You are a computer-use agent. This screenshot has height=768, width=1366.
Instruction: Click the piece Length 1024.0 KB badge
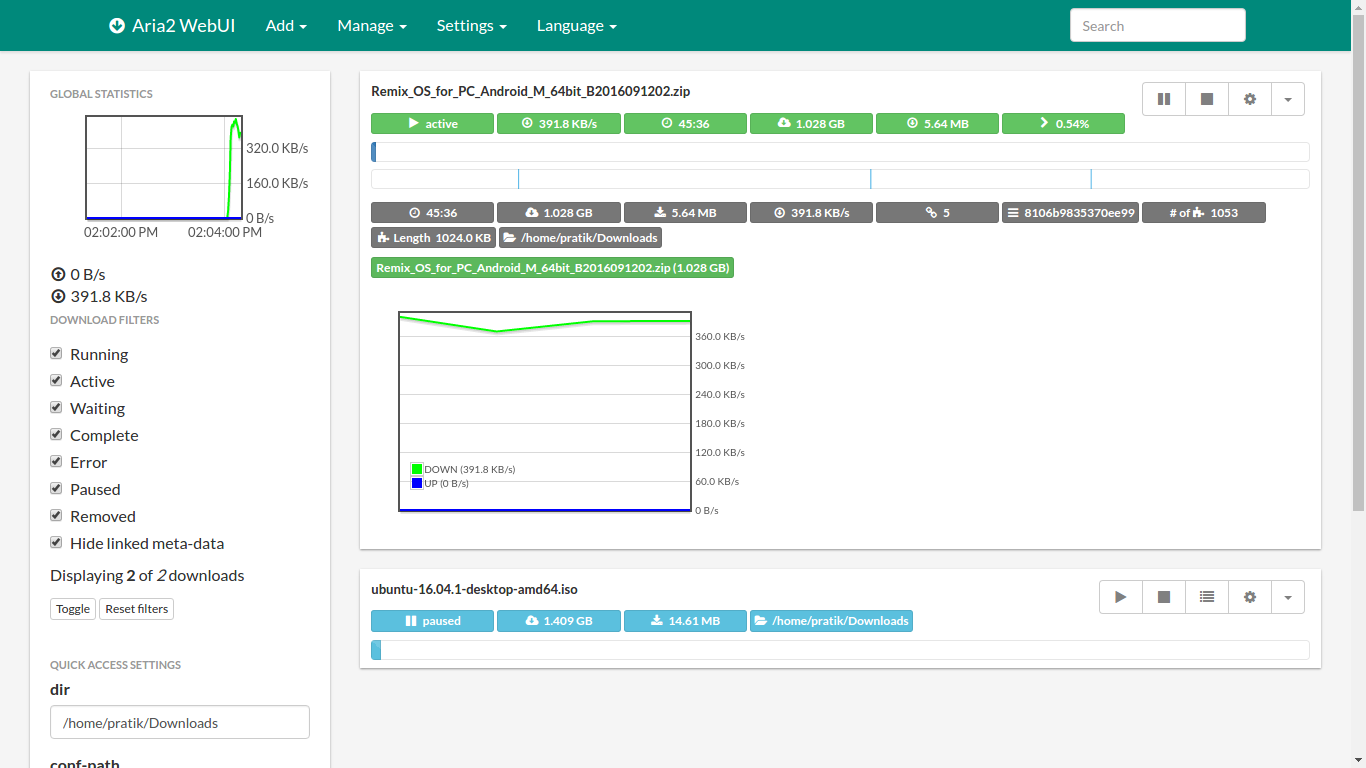433,238
